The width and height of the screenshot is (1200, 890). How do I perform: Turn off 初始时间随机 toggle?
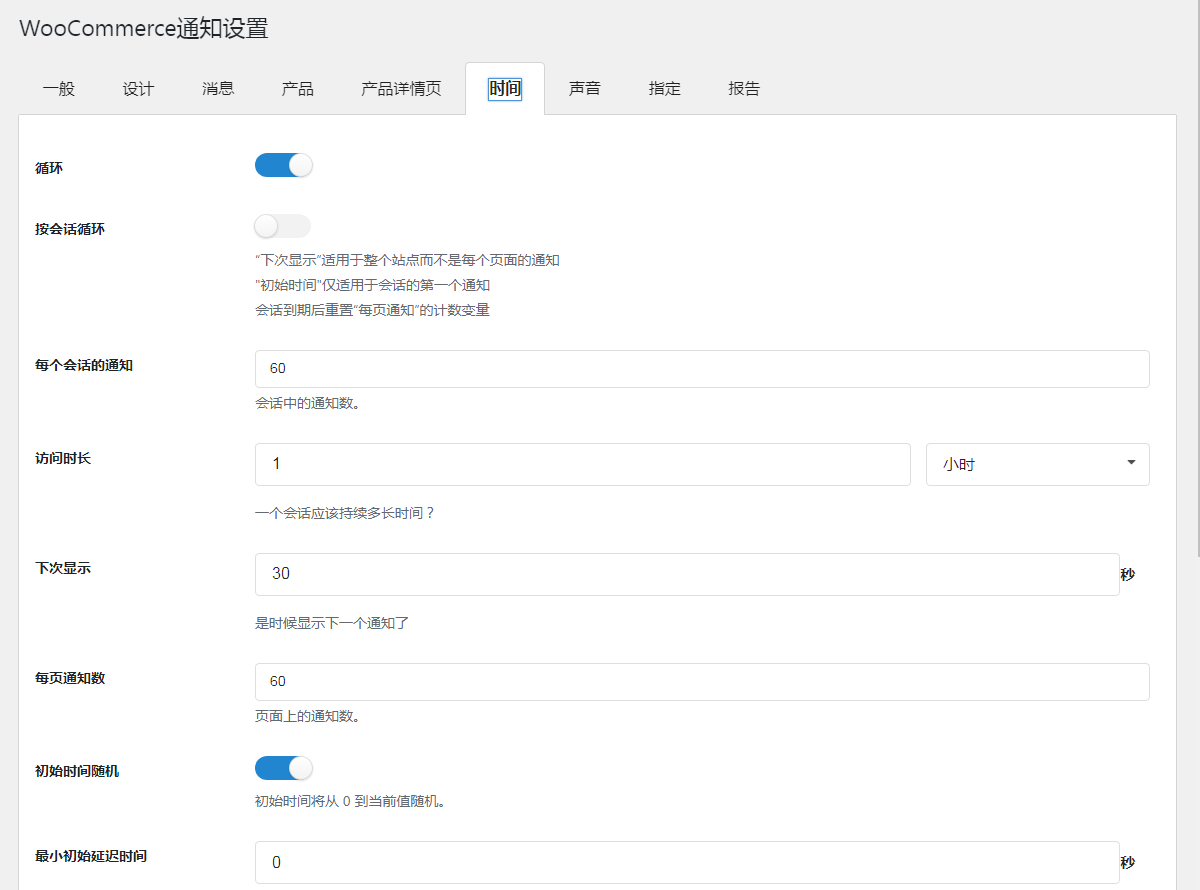pyautogui.click(x=283, y=768)
